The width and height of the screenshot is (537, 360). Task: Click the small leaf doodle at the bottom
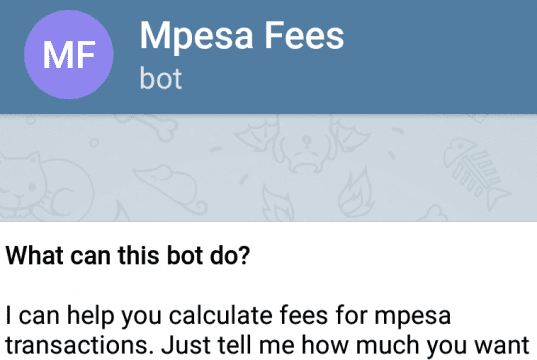278,204
